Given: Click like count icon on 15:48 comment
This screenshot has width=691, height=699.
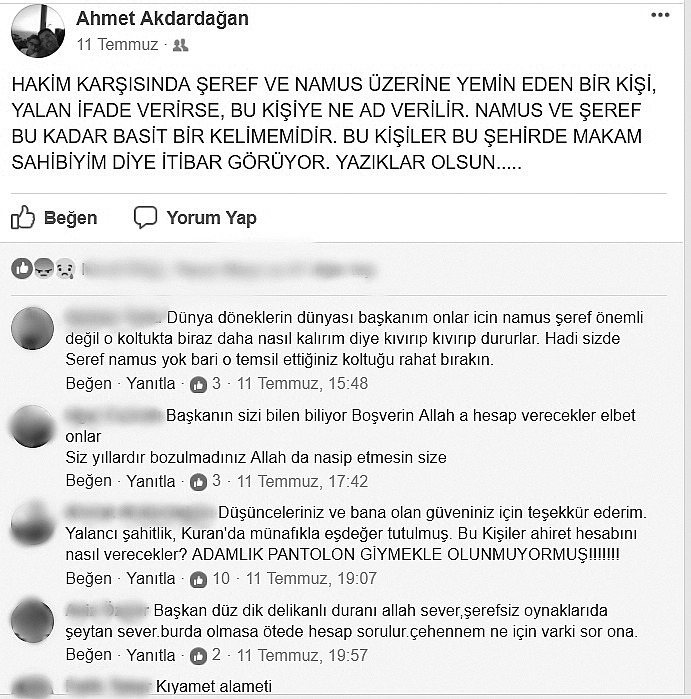Looking at the screenshot, I should point(198,384).
